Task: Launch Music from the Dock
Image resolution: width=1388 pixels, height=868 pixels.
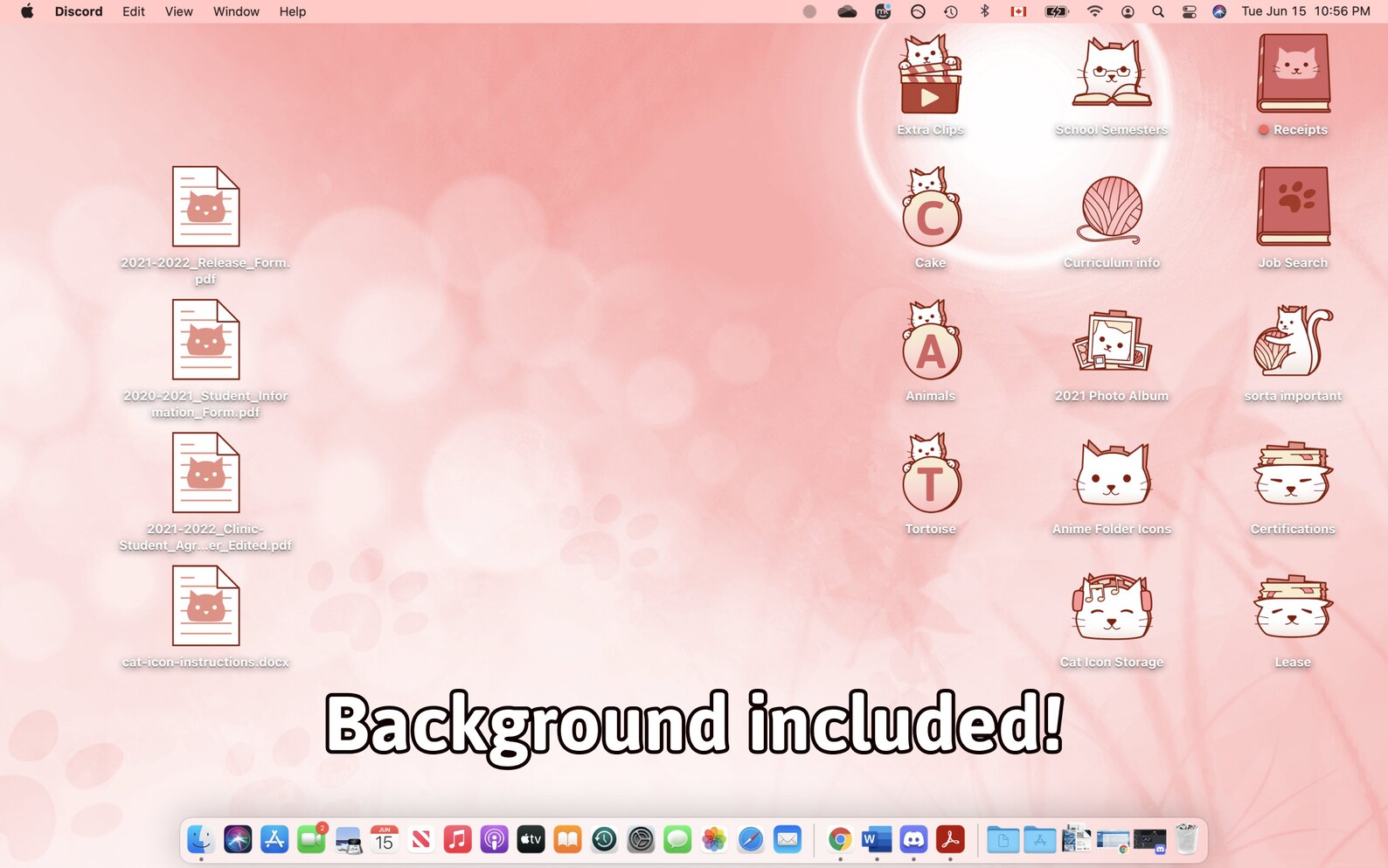Action: [458, 839]
